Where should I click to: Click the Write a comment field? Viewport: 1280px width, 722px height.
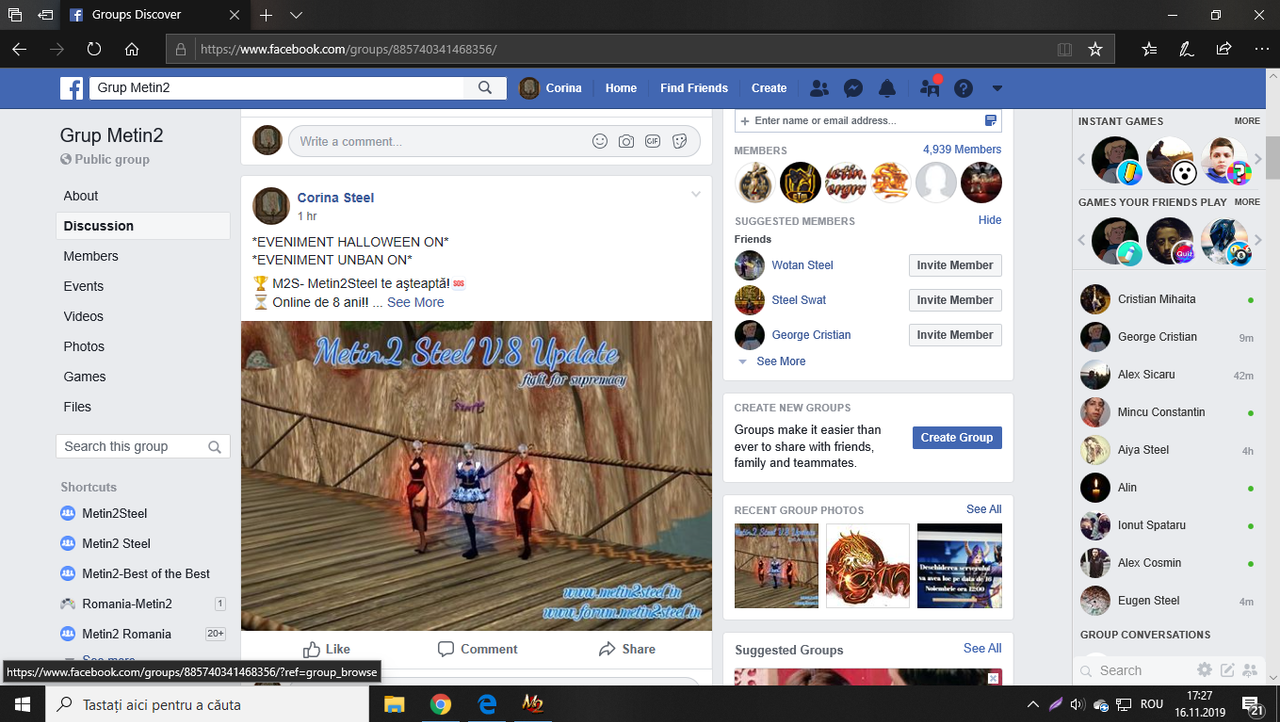coord(440,141)
